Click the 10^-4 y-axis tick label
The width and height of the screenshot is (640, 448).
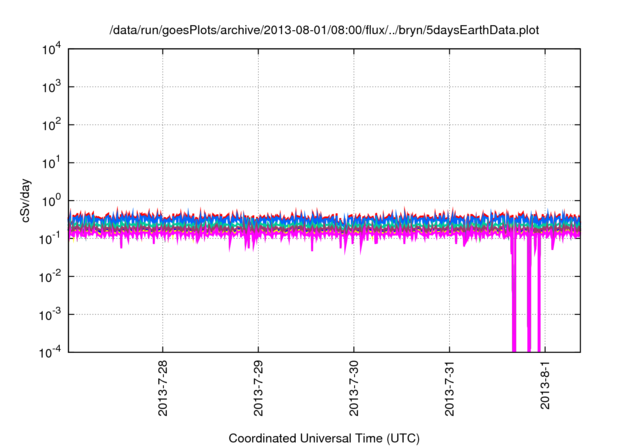click(50, 353)
